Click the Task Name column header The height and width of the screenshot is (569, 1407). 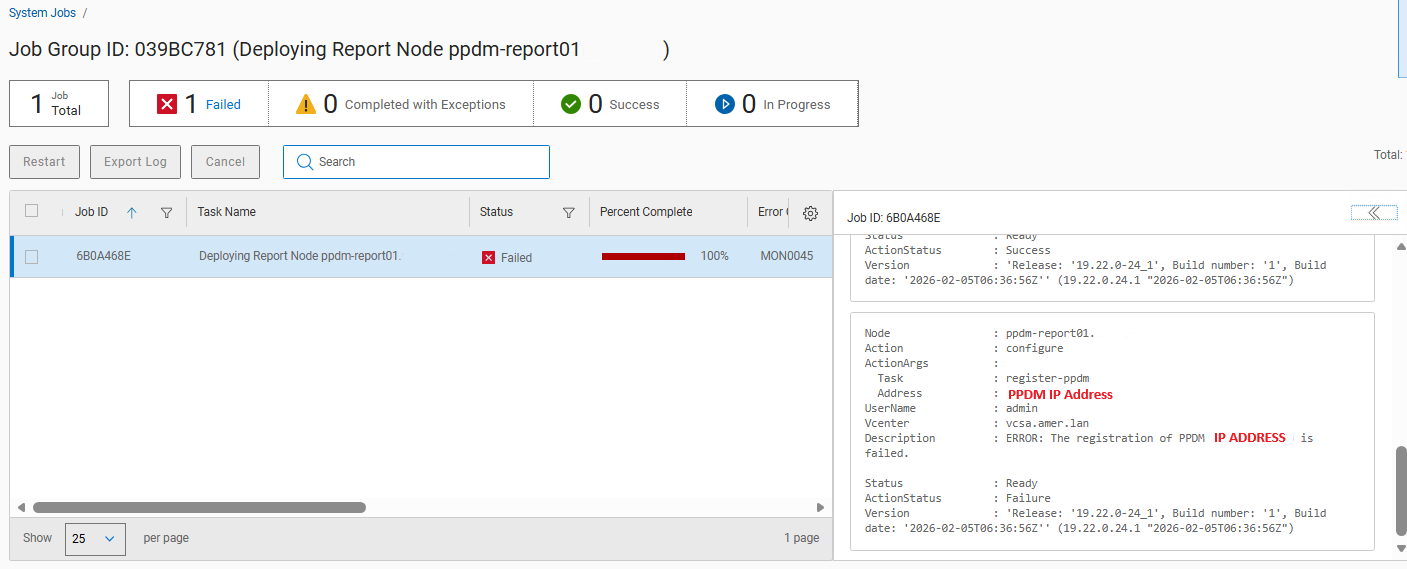[x=226, y=212]
